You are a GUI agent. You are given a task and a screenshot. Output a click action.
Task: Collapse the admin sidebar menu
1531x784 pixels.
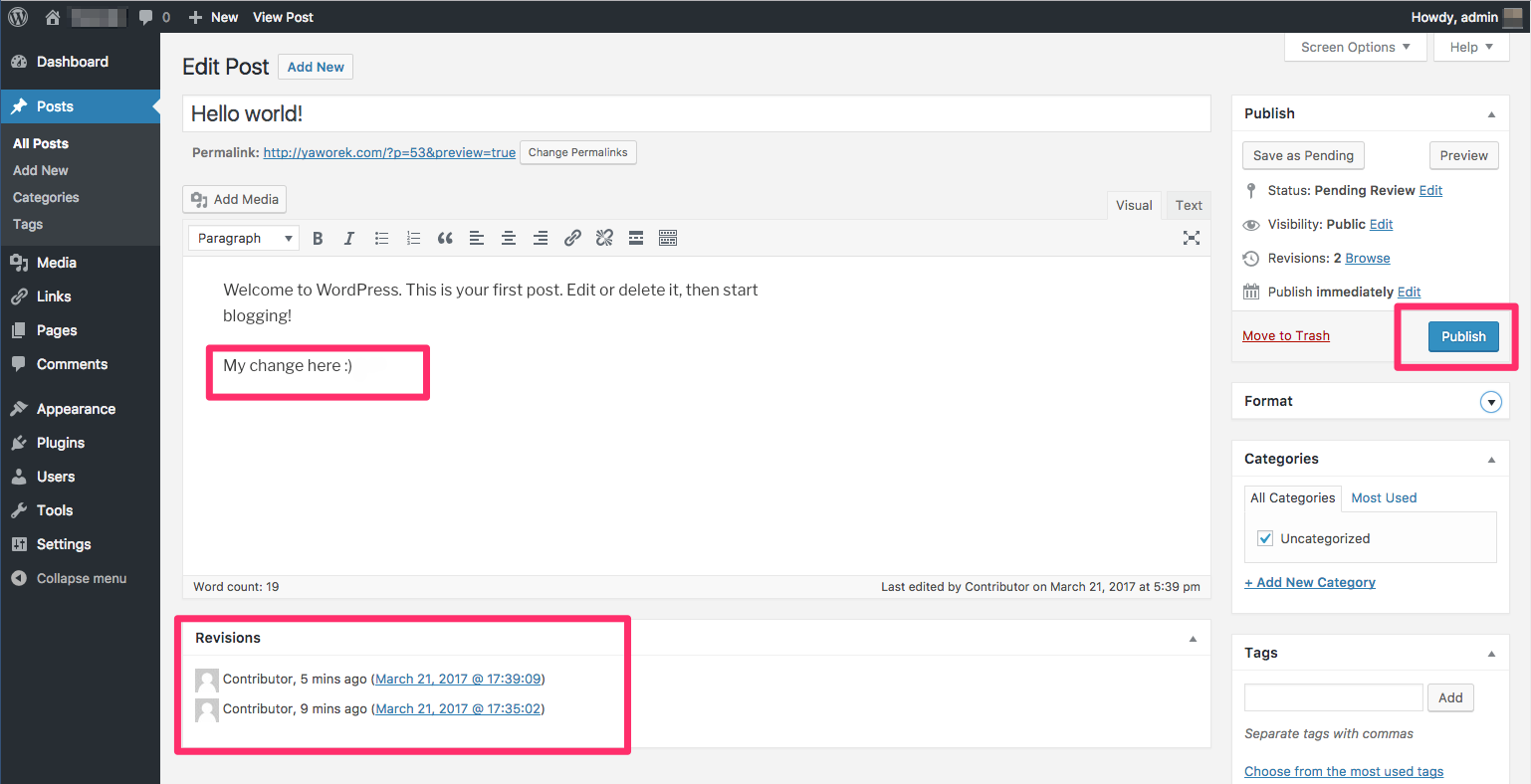pos(80,578)
